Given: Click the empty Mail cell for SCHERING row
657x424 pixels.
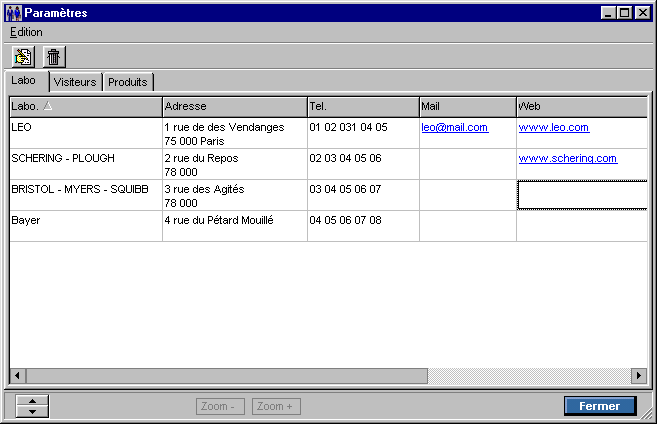Looking at the screenshot, I should 468,164.
